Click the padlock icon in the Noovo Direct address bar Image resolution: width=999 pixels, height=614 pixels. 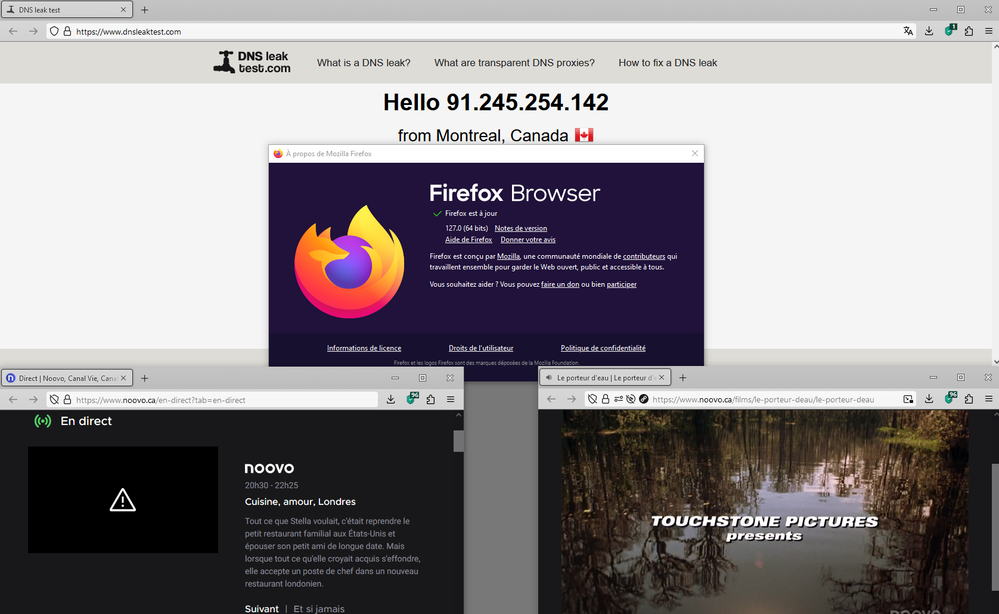coord(67,400)
